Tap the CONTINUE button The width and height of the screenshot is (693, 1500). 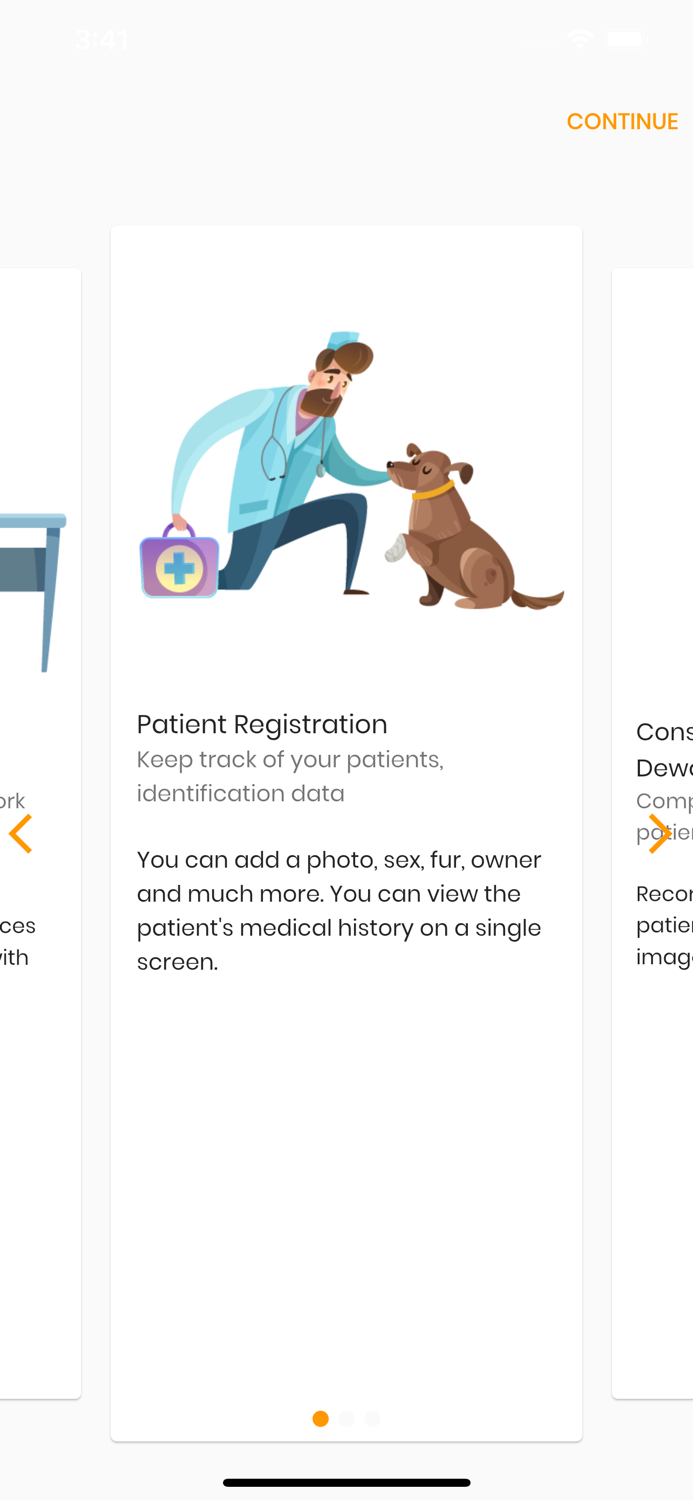point(622,121)
